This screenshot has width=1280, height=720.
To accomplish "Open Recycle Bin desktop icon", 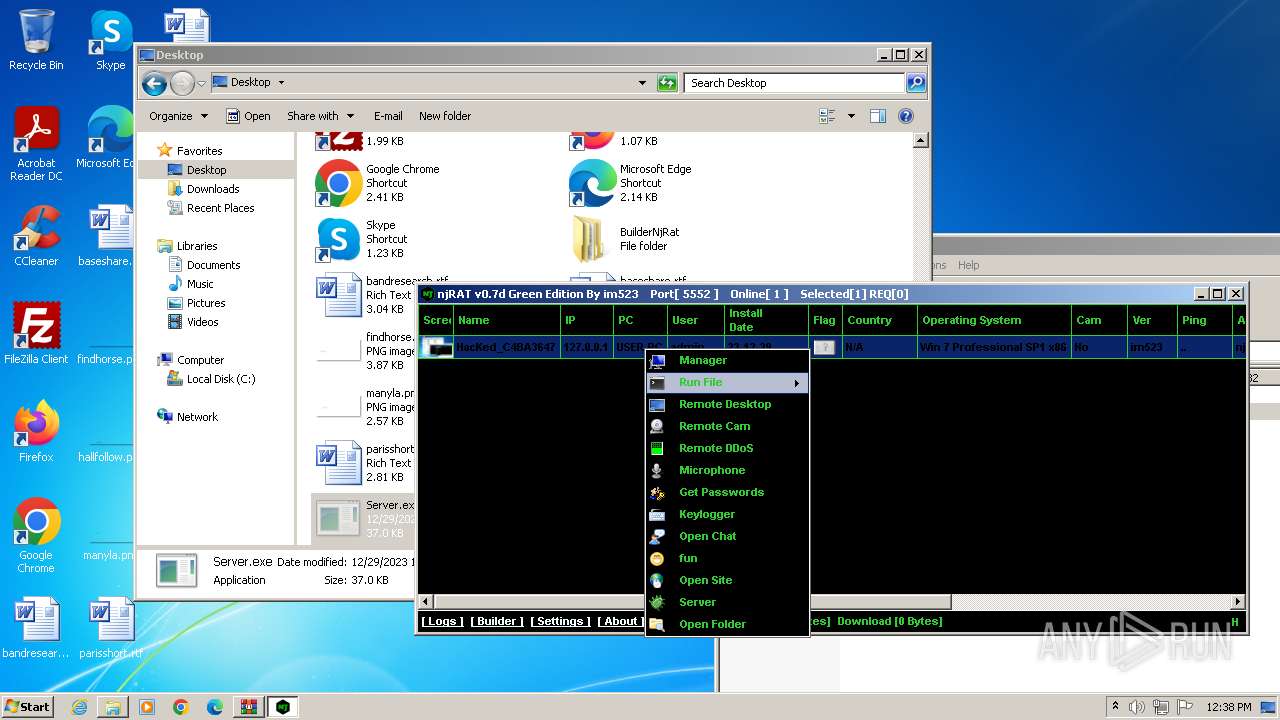I will [36, 40].
